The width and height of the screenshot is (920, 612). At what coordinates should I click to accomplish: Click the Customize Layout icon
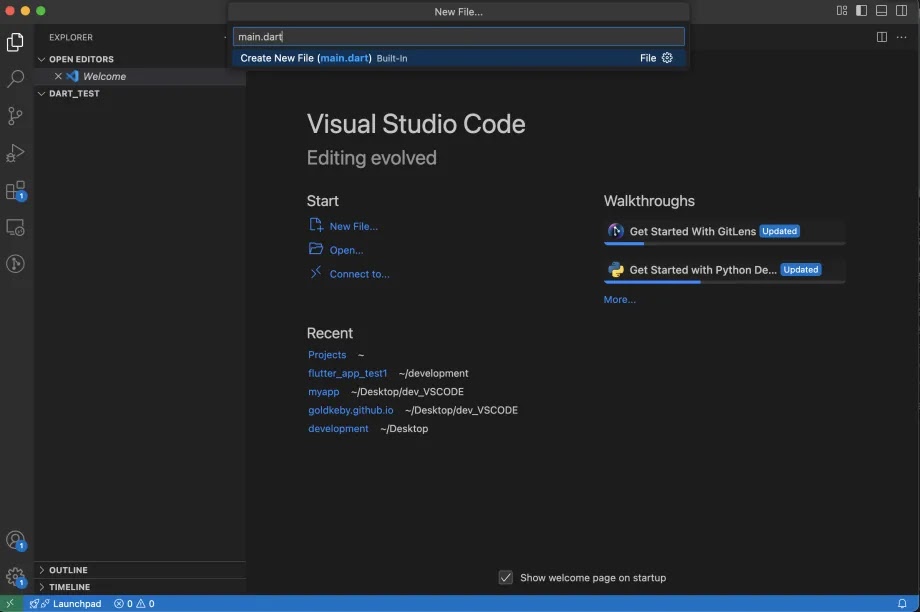841,11
